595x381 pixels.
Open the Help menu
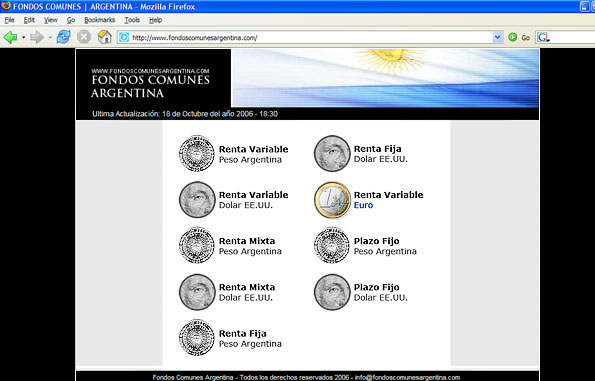click(156, 20)
